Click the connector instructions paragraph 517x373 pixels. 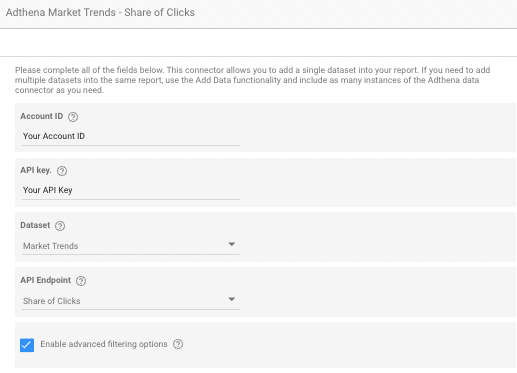pyautogui.click(x=252, y=80)
